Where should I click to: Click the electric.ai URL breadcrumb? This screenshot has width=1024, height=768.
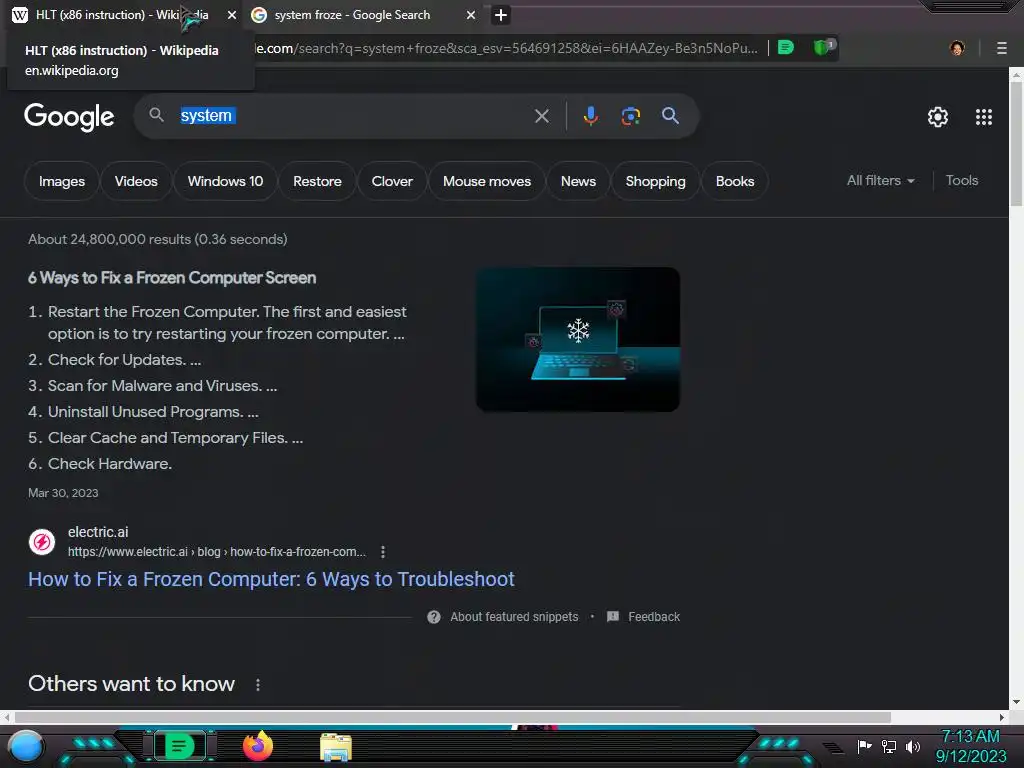coord(217,552)
